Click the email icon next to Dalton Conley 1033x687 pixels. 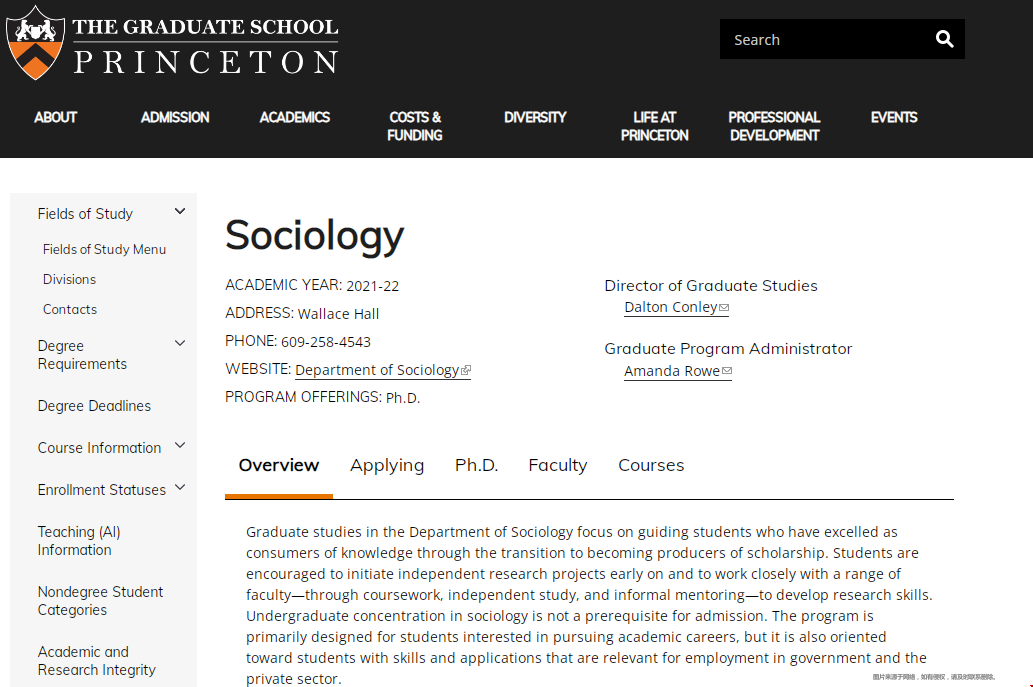point(724,308)
